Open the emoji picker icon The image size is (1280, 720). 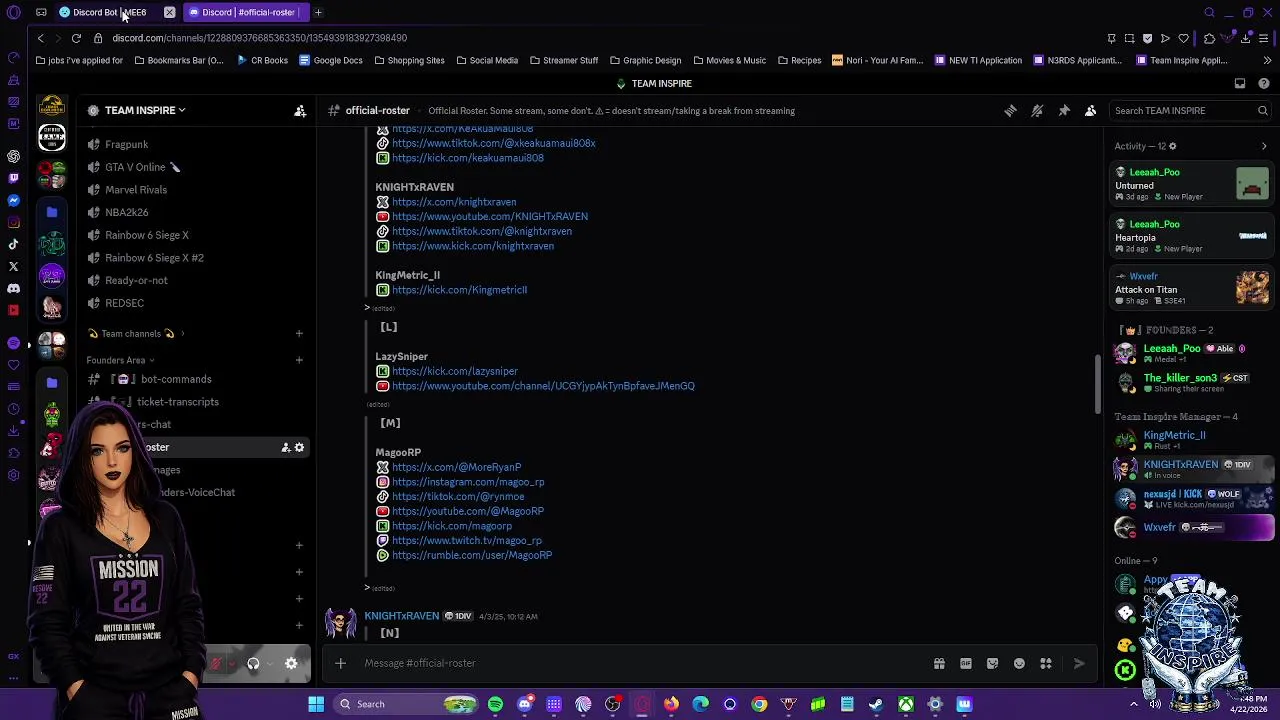[1019, 663]
